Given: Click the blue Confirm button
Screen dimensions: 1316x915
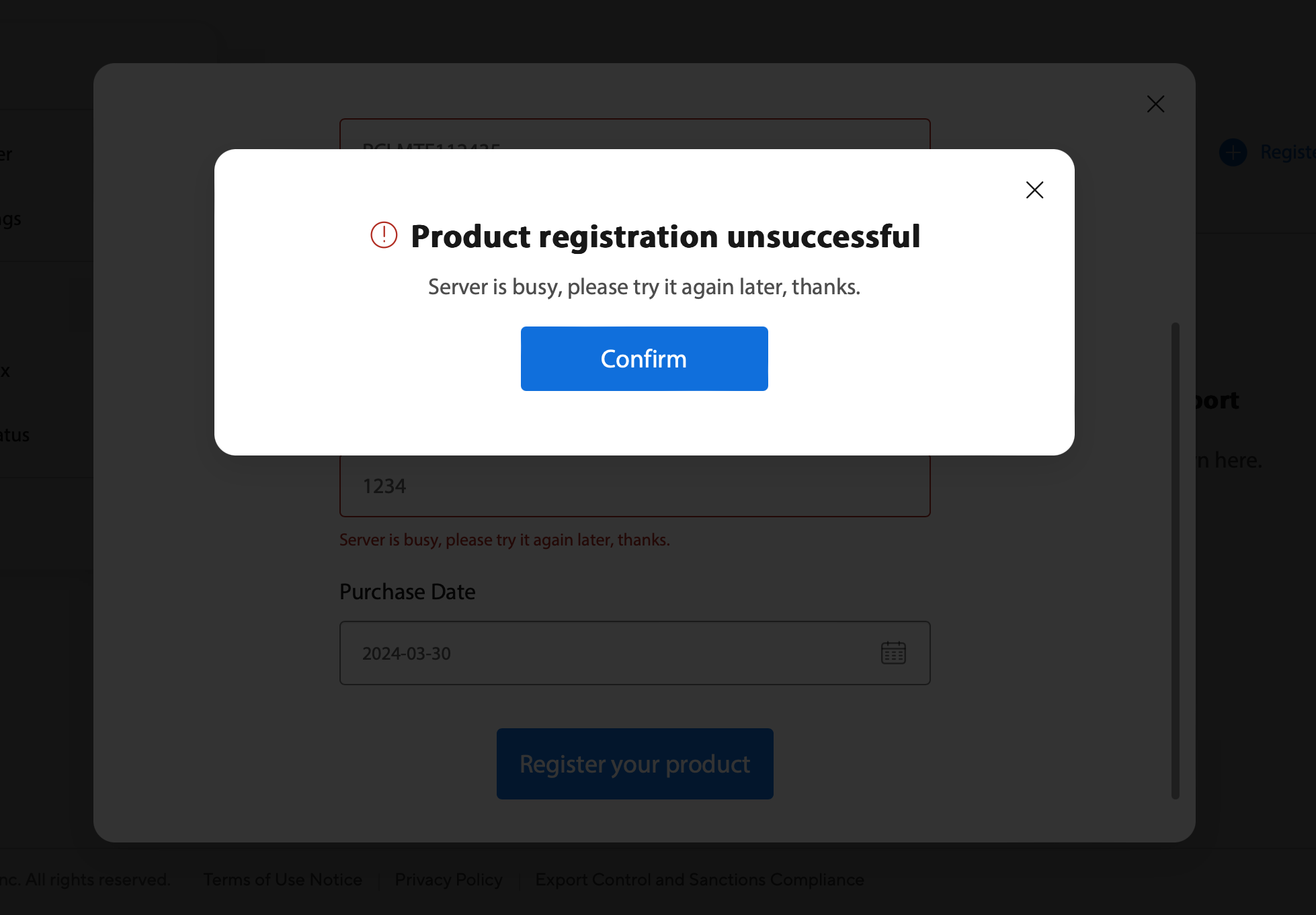Looking at the screenshot, I should pyautogui.click(x=644, y=359).
